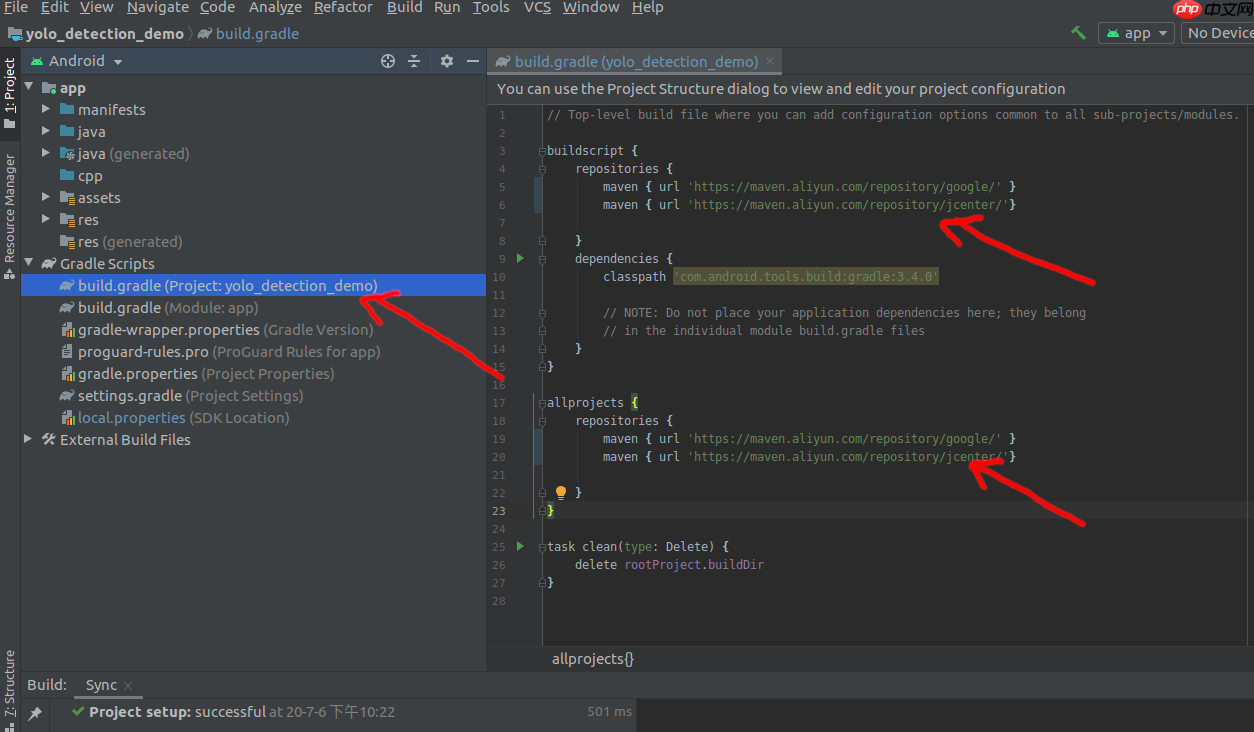This screenshot has height=732, width=1254.
Task: Click the locate target icon in Project panel
Action: pos(388,61)
